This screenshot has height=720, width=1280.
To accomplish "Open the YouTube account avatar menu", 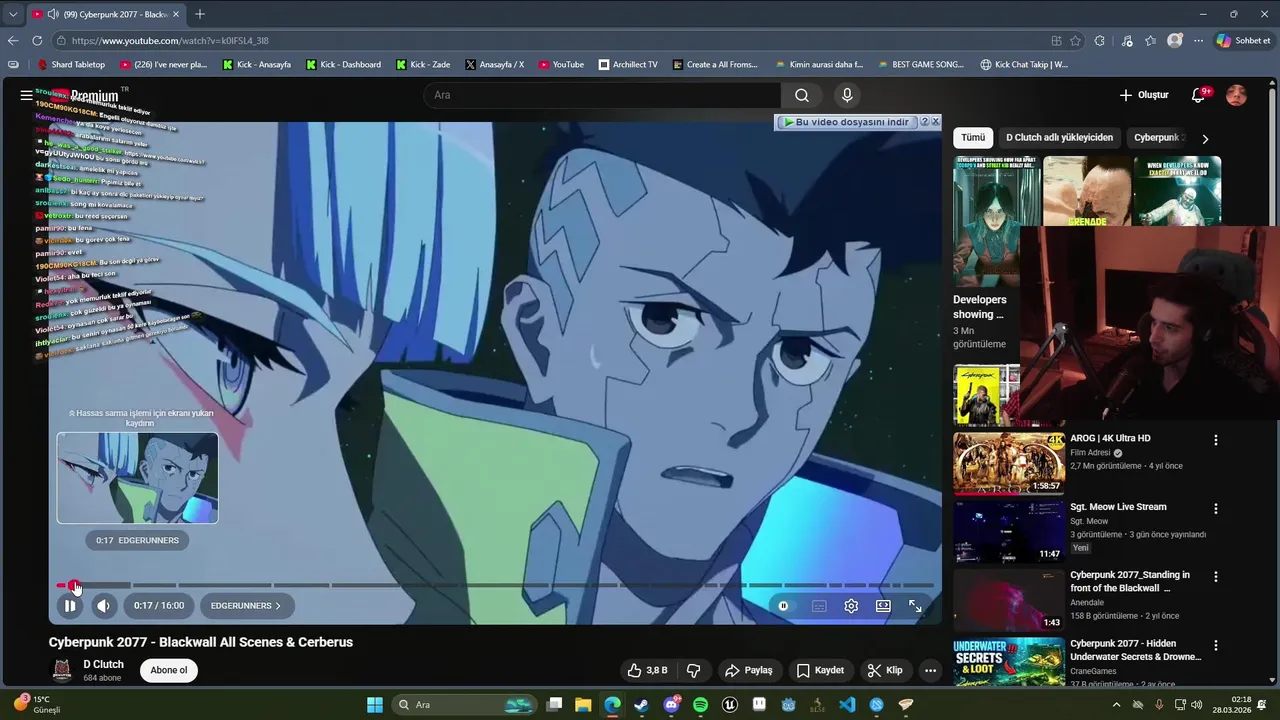I will pyautogui.click(x=1237, y=95).
